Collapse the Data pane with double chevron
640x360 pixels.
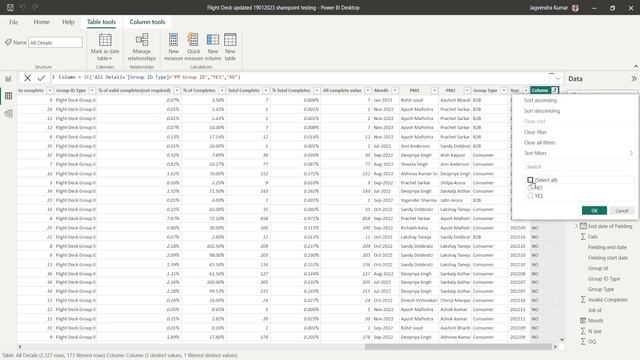pyautogui.click(x=633, y=79)
